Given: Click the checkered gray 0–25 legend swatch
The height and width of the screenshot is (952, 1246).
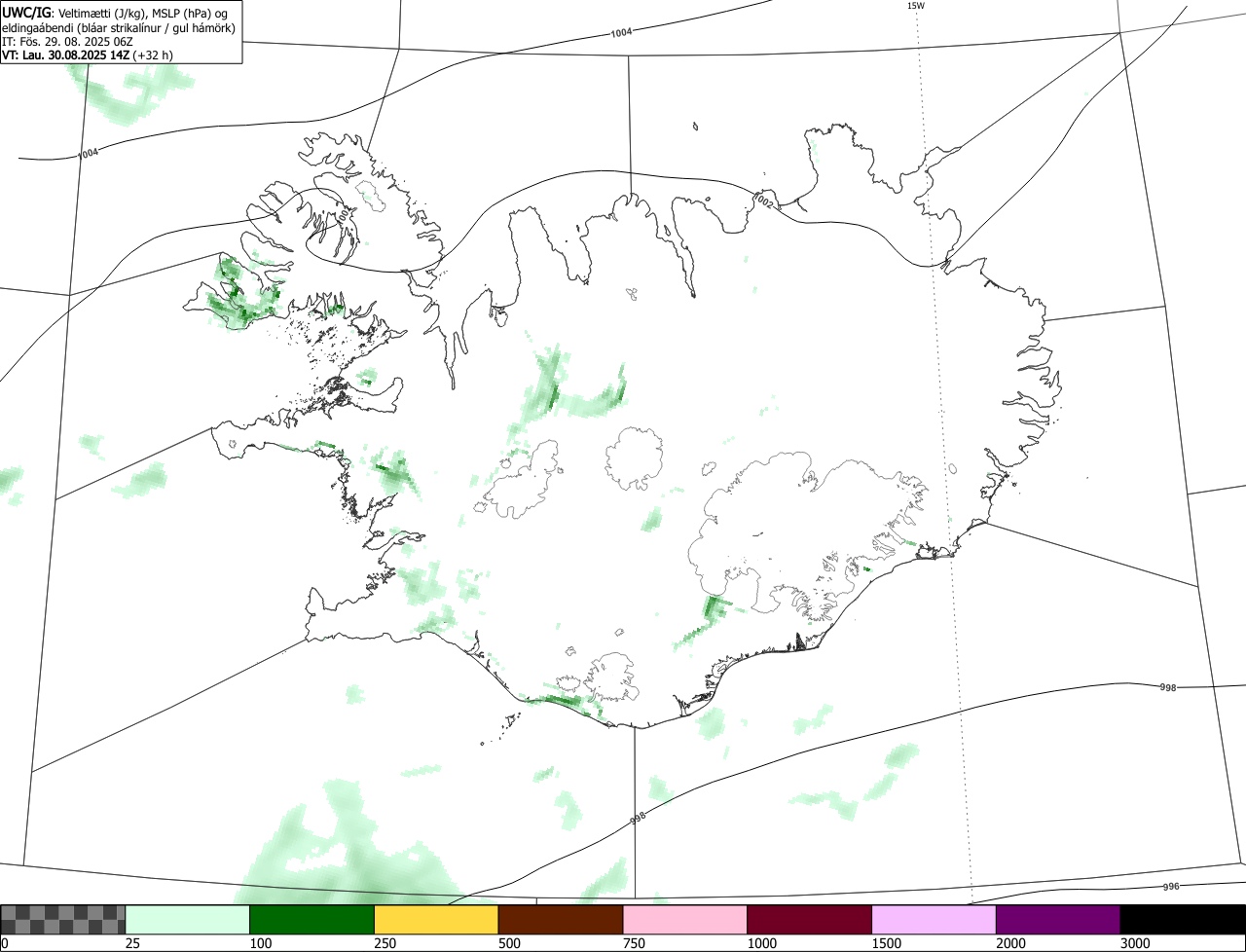Looking at the screenshot, I should coord(63,920).
